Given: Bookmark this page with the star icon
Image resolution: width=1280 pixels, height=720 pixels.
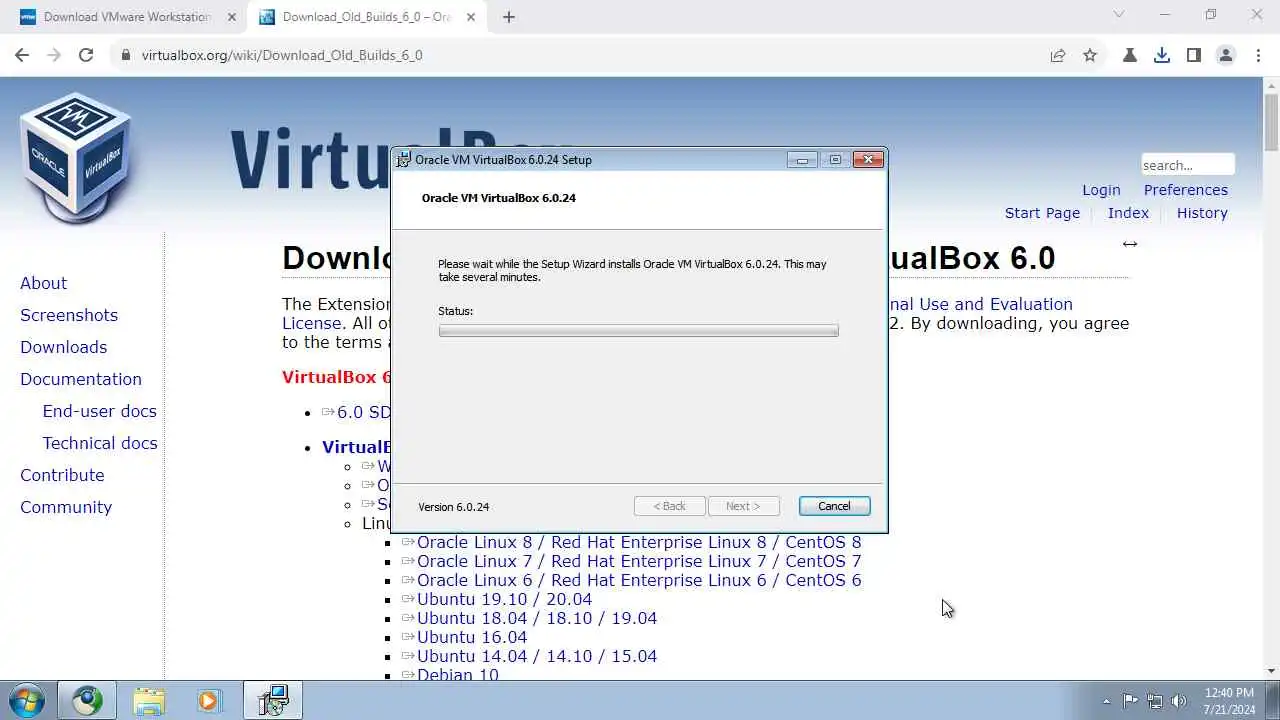Looking at the screenshot, I should [x=1090, y=55].
